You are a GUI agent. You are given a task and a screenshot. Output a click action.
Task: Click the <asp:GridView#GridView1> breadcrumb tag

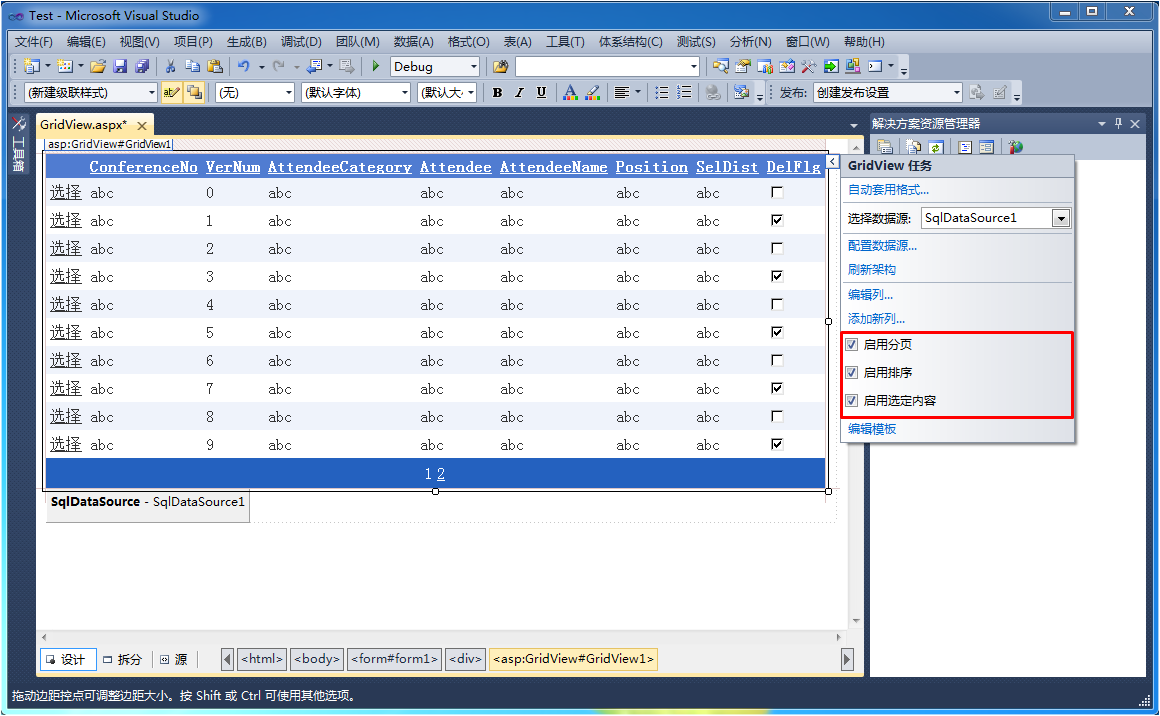click(573, 659)
